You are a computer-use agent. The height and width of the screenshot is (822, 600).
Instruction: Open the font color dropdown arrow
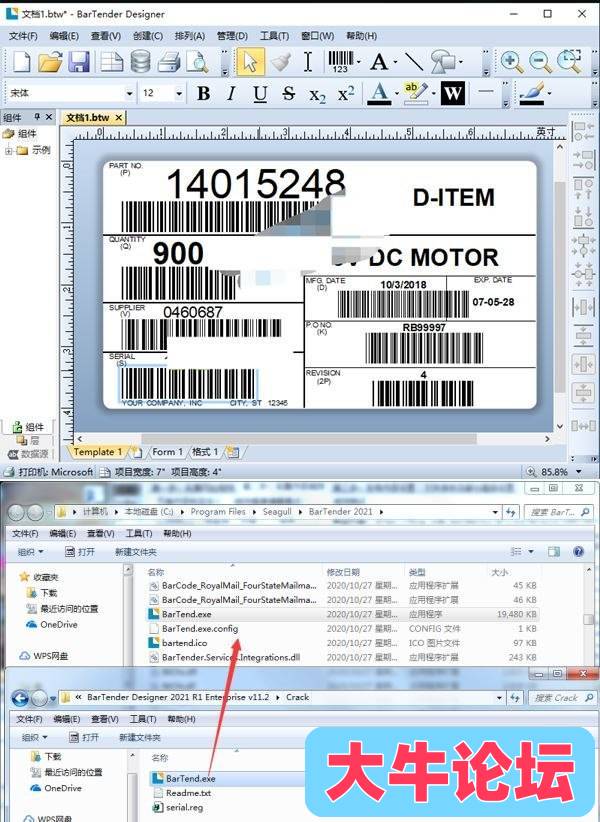[397, 94]
